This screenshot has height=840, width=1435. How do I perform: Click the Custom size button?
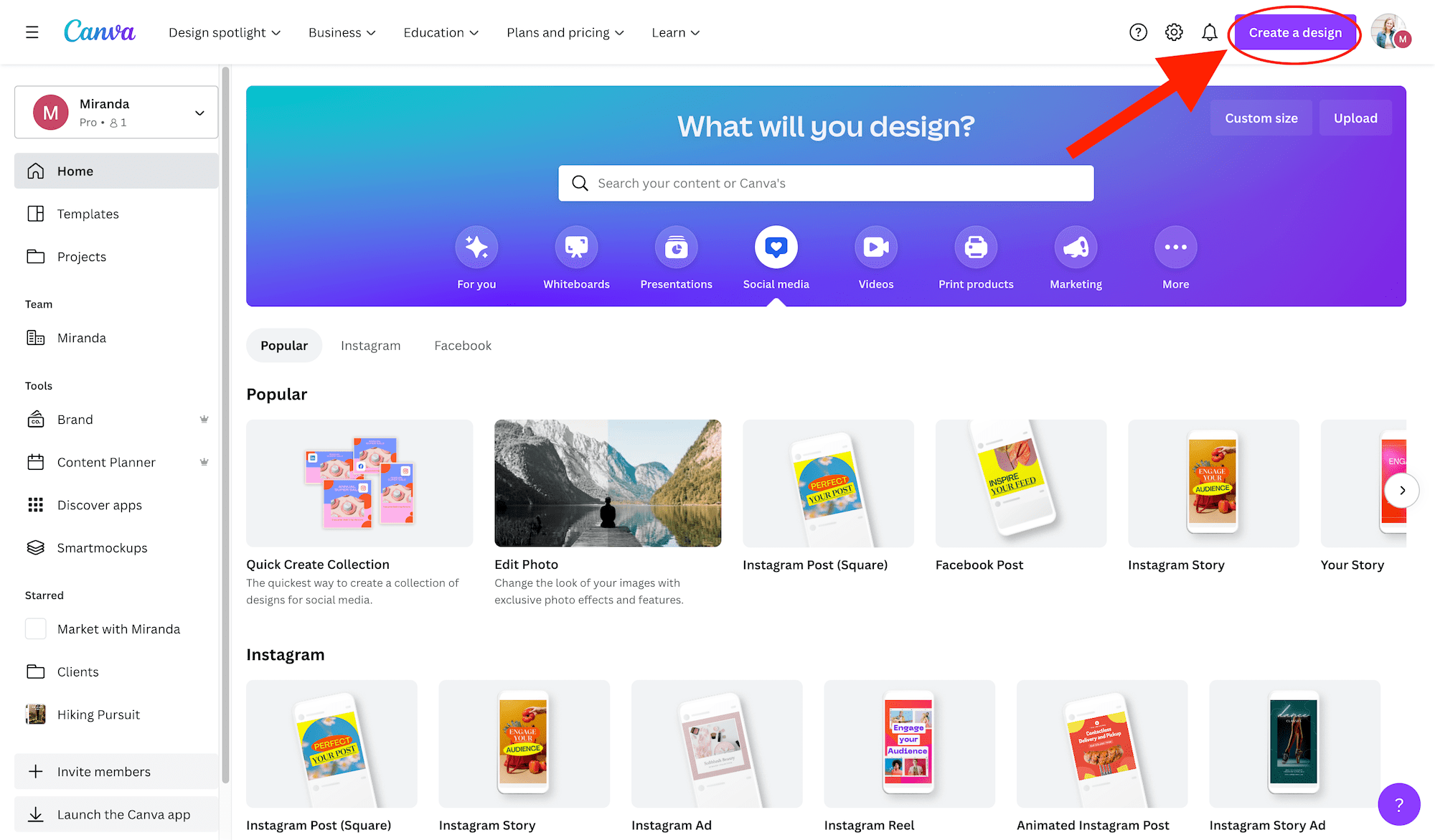click(1261, 117)
